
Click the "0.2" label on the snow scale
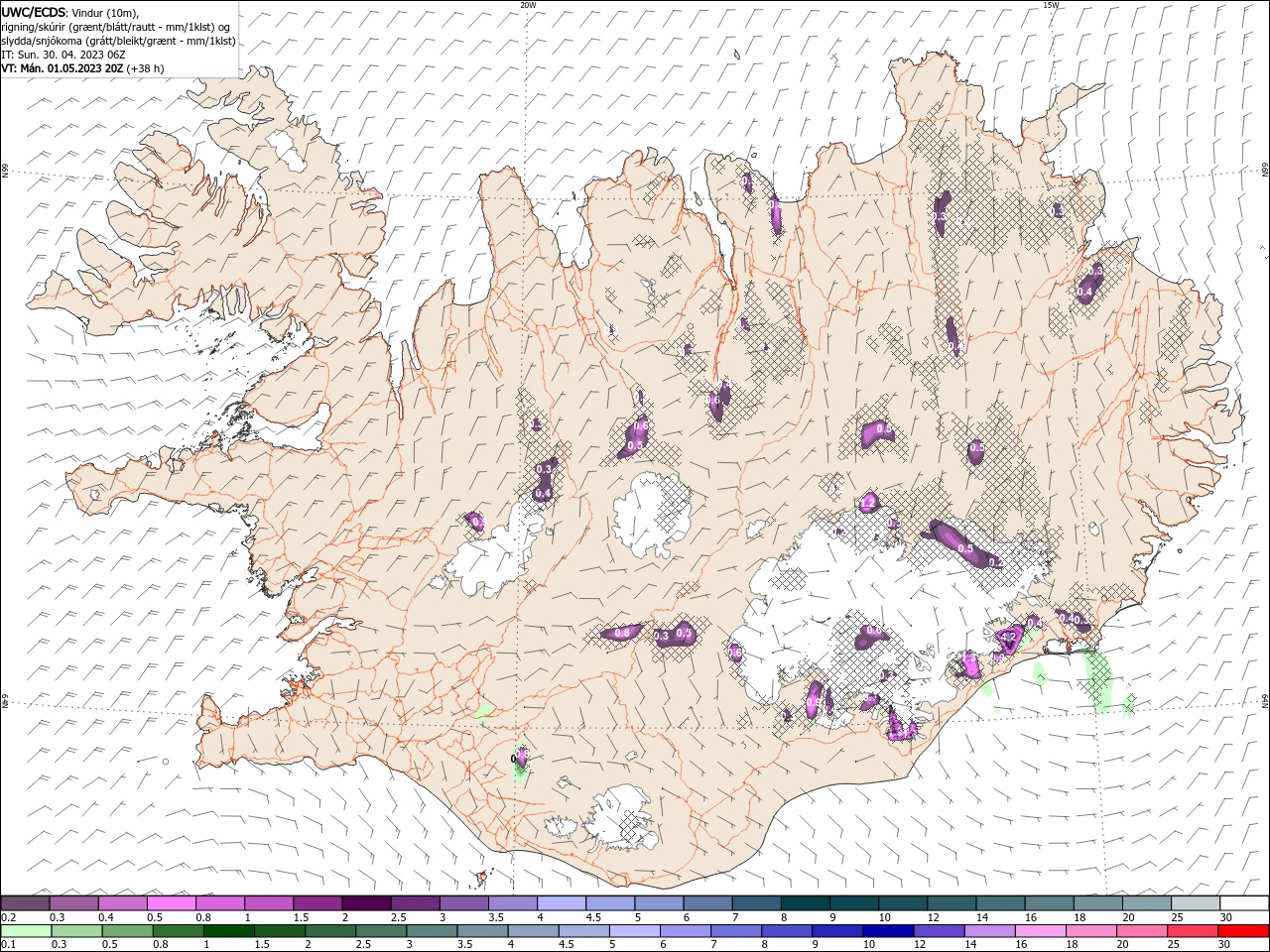[x=8, y=917]
